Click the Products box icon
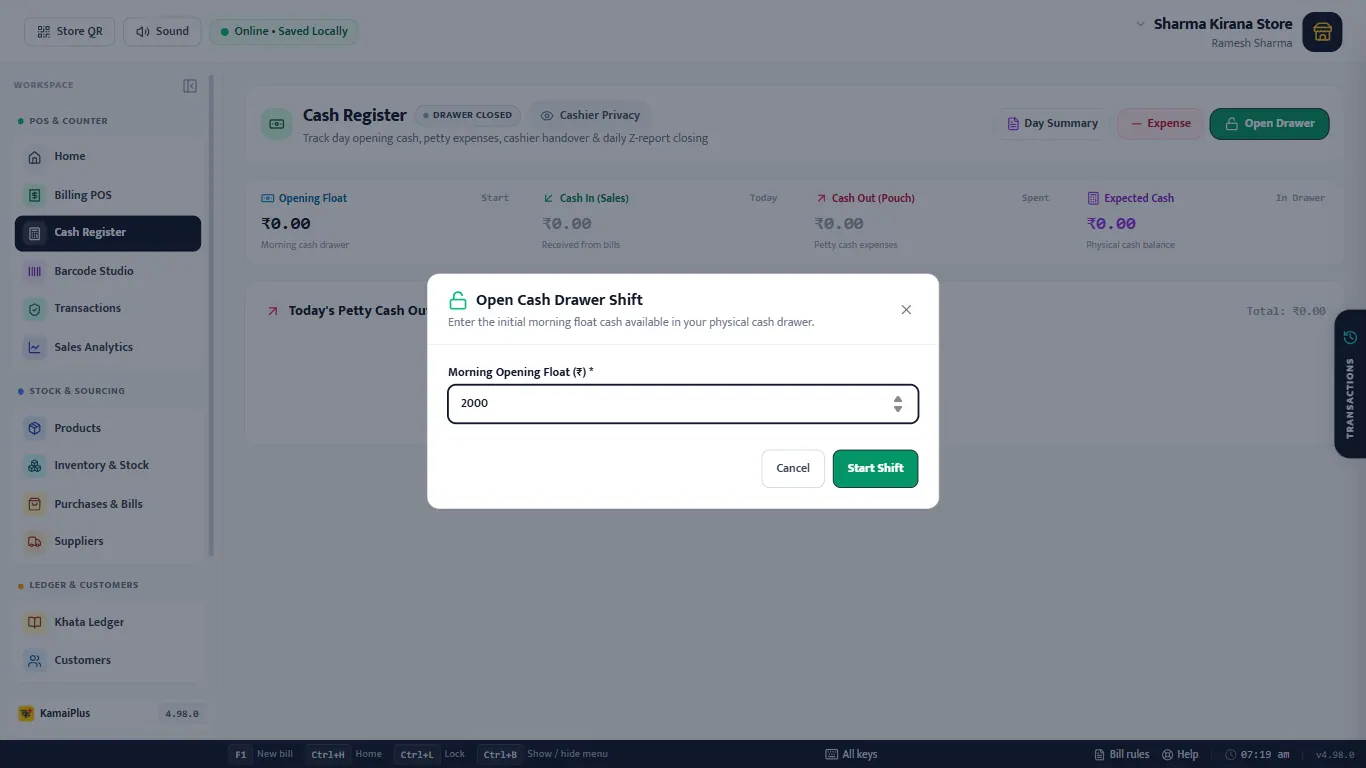This screenshot has width=1366, height=768. (x=35, y=428)
